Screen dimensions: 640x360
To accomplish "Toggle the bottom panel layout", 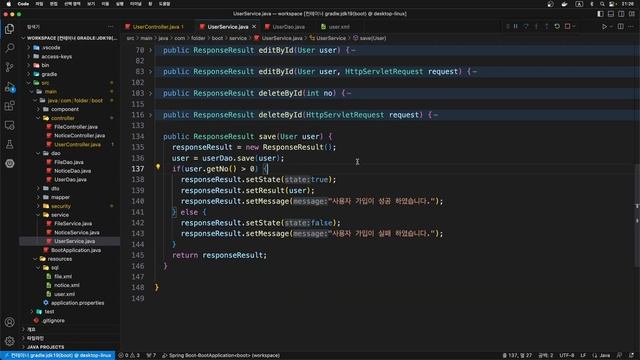I will 611,14.
